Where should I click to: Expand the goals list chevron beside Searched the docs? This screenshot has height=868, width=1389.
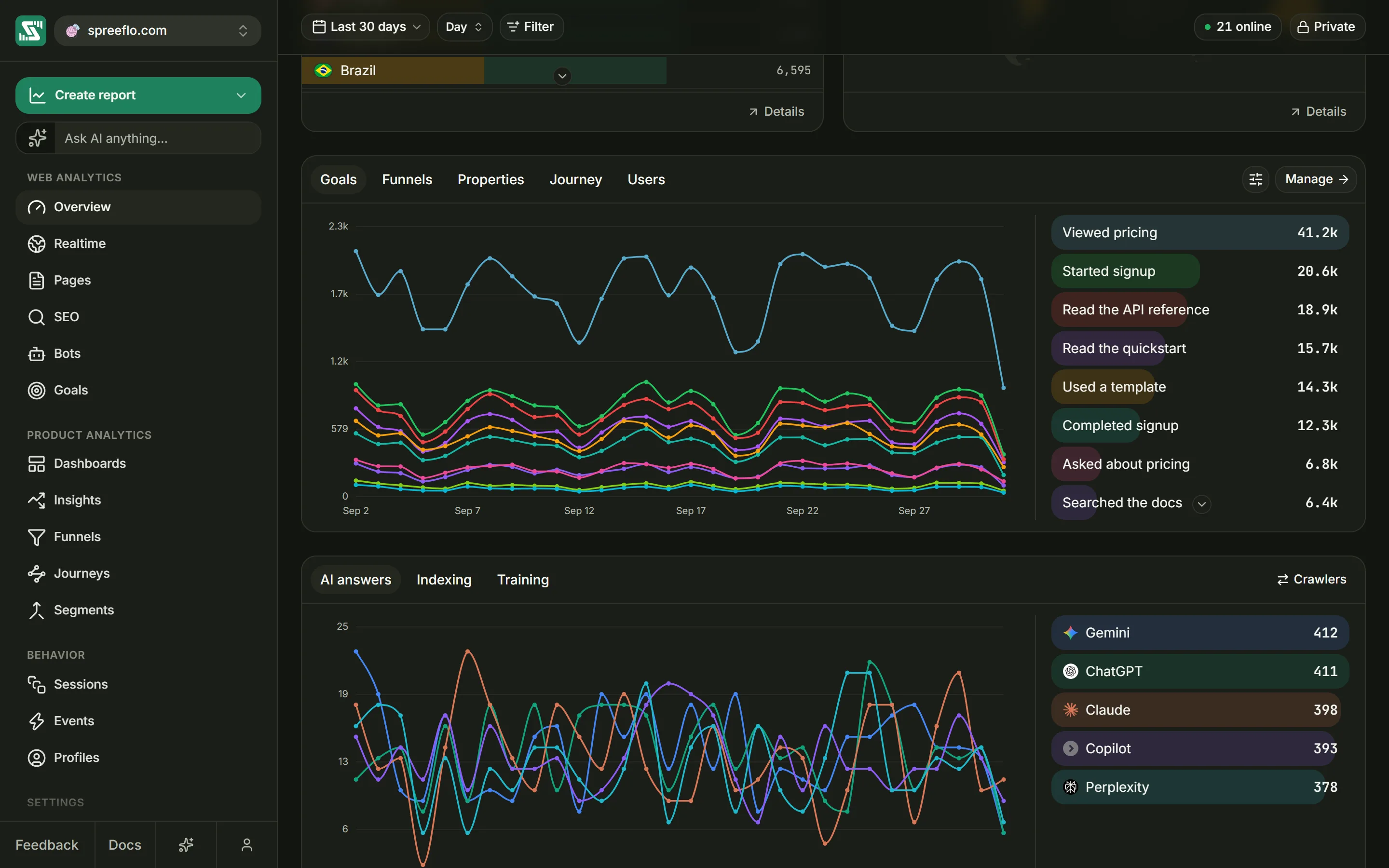pyautogui.click(x=1202, y=504)
